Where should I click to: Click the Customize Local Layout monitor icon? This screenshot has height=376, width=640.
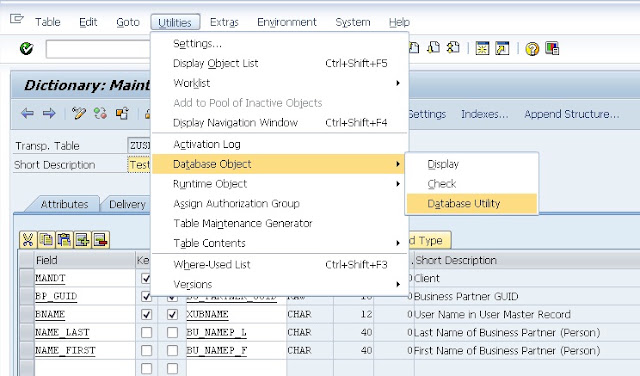pos(552,49)
